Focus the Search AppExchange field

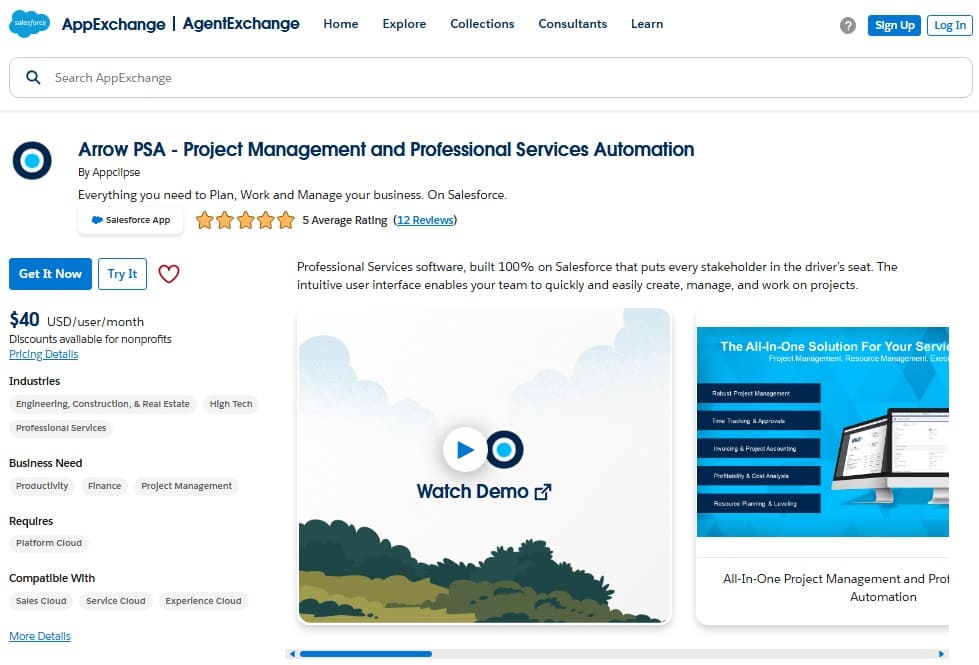coord(491,77)
